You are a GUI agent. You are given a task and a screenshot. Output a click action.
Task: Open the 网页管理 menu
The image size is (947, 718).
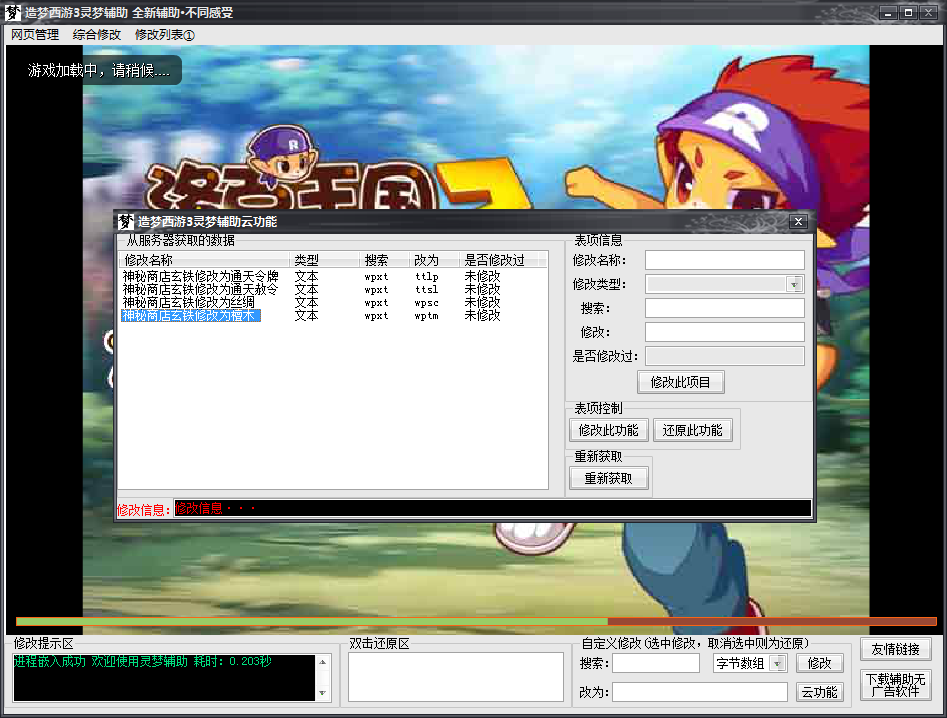click(x=35, y=35)
